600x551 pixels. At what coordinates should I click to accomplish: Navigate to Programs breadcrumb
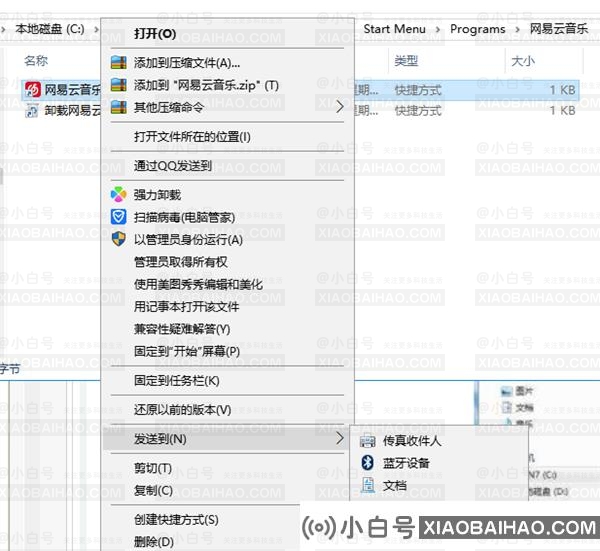pos(478,29)
